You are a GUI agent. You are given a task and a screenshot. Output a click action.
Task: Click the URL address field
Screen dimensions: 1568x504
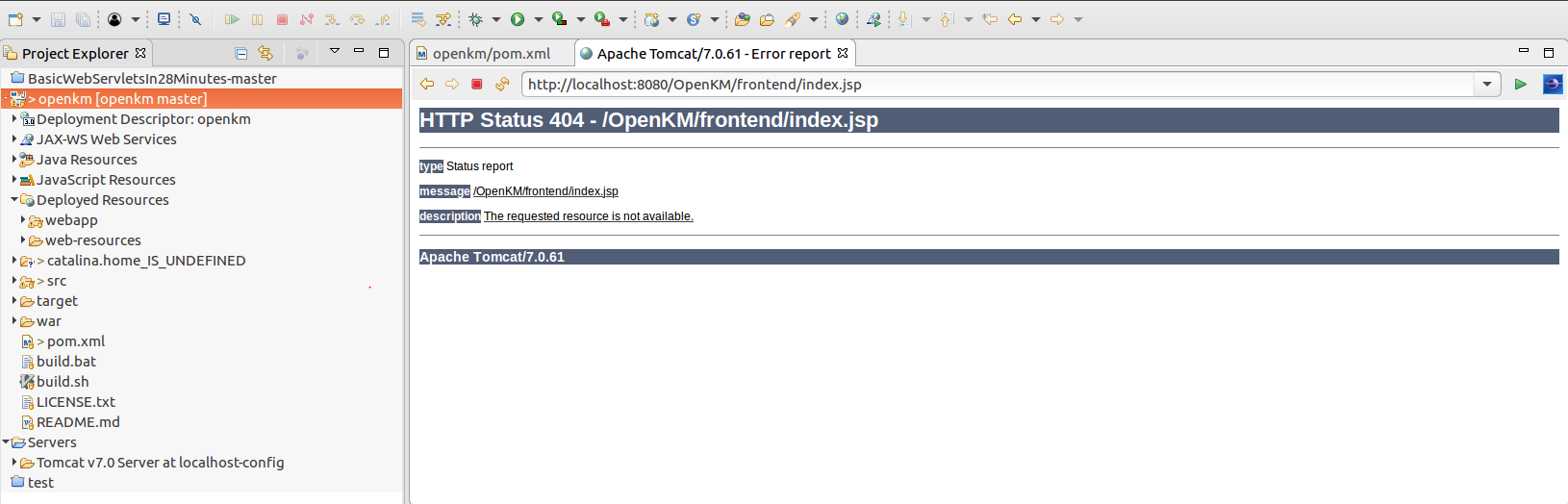(999, 85)
